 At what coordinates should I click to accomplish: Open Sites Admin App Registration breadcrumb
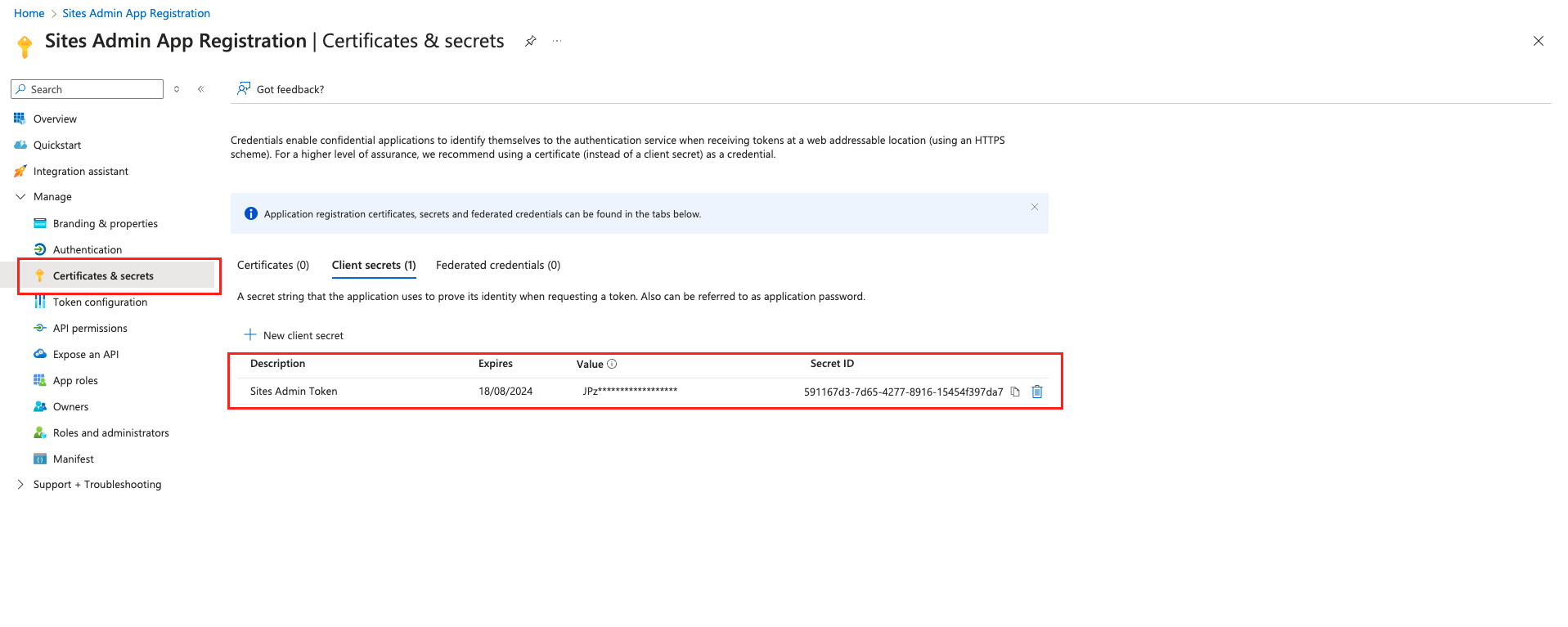click(x=137, y=13)
